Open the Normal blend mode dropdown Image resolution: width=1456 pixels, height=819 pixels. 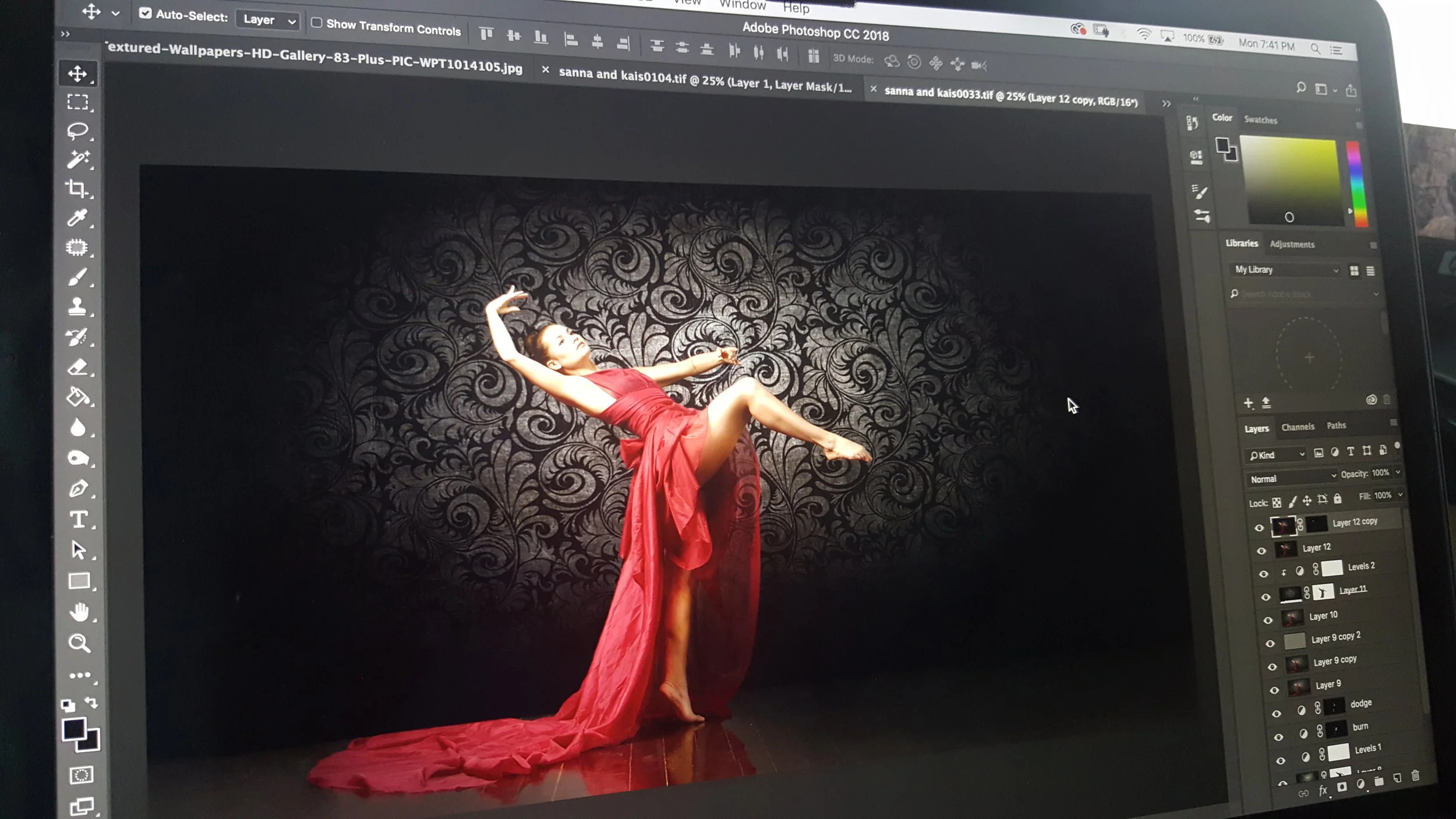point(1292,478)
